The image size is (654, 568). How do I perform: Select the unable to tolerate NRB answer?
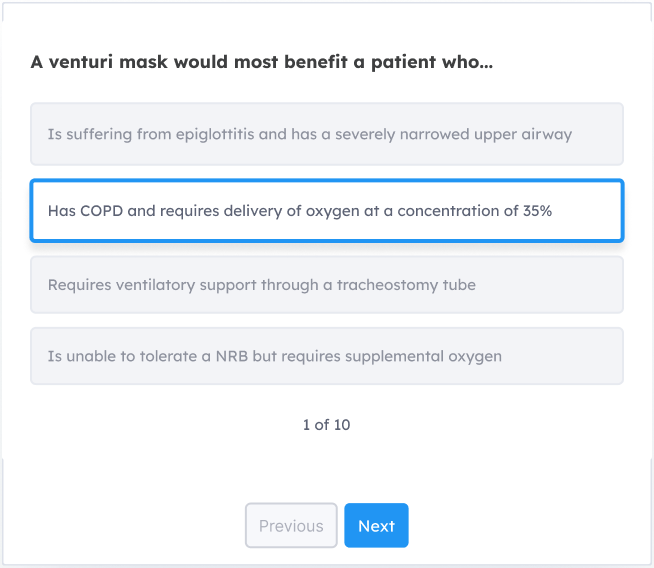click(x=326, y=356)
